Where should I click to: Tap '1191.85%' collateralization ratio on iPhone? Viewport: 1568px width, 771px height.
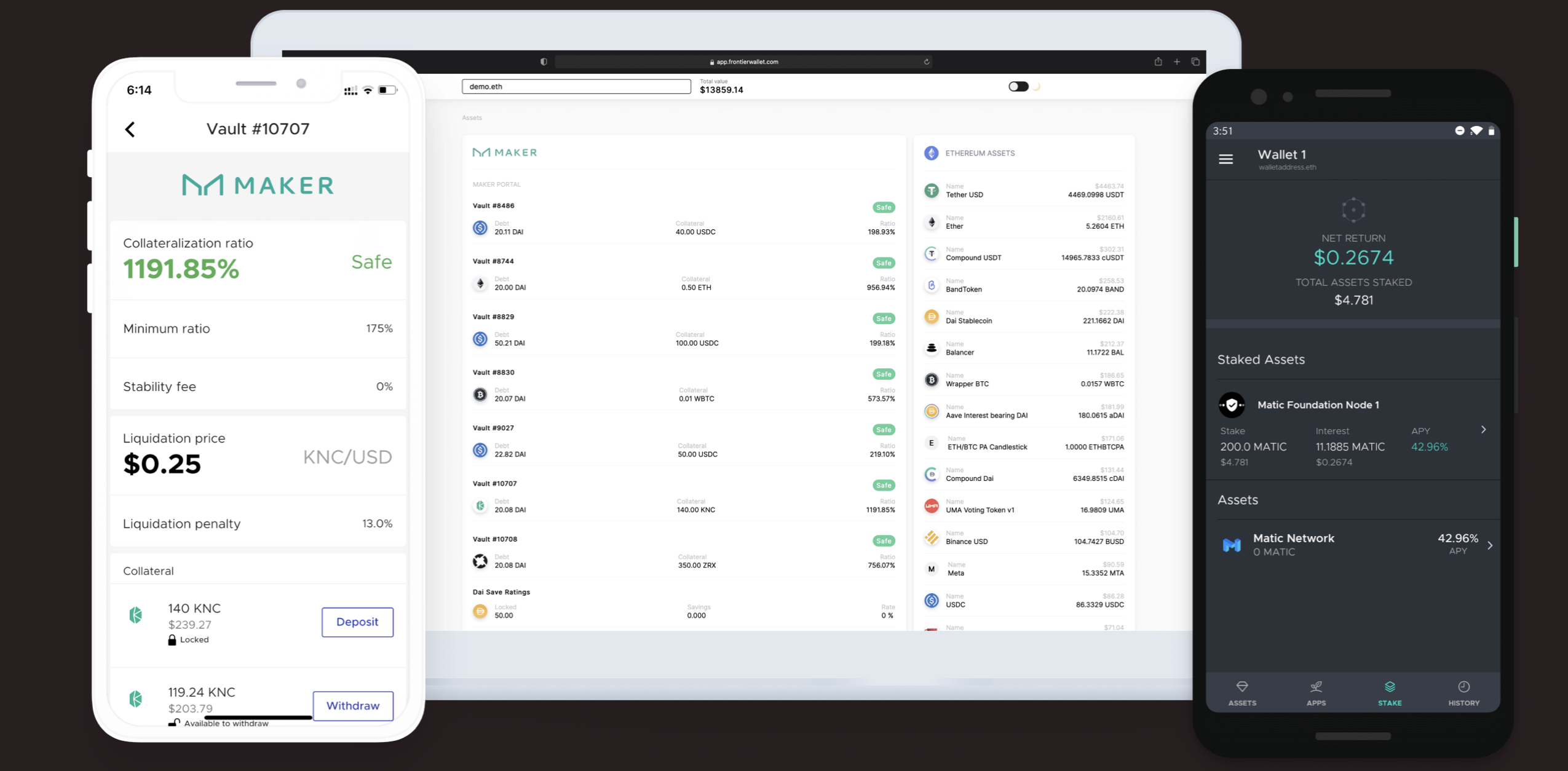pyautogui.click(x=181, y=269)
